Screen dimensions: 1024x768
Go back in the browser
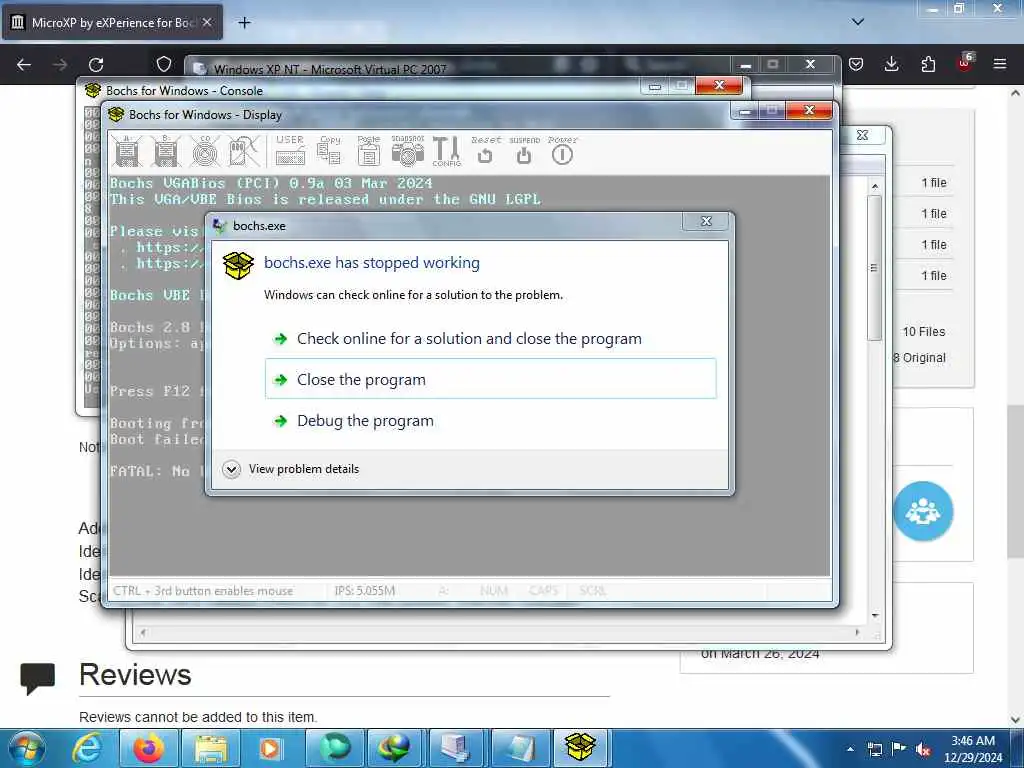24,64
